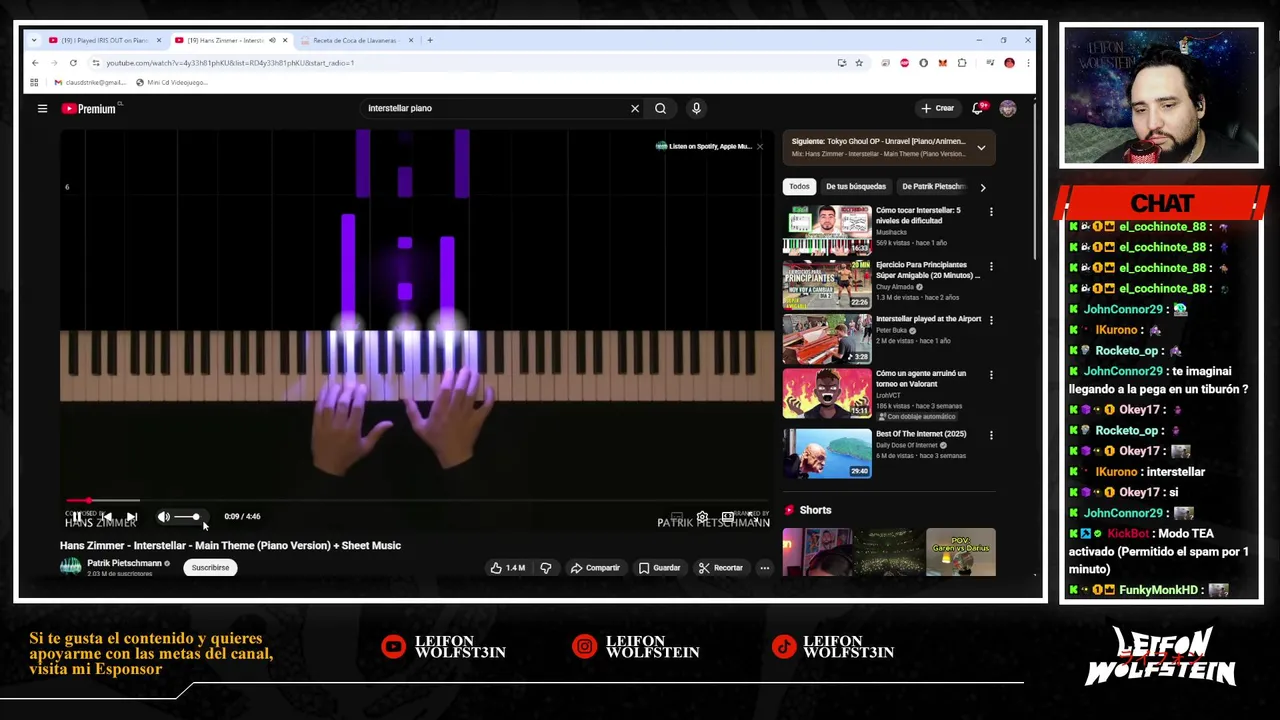
Task: Open the Chrome apps grid shortcut
Action: click(34, 82)
